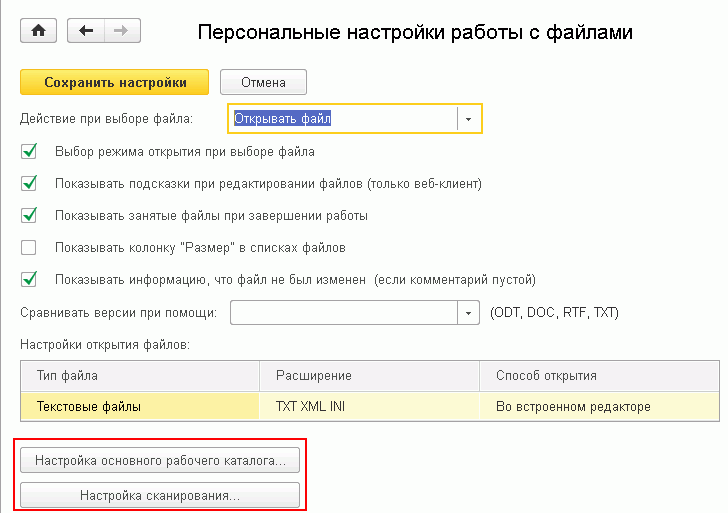Open the Действие при выборе файла dropdown

coord(470,119)
